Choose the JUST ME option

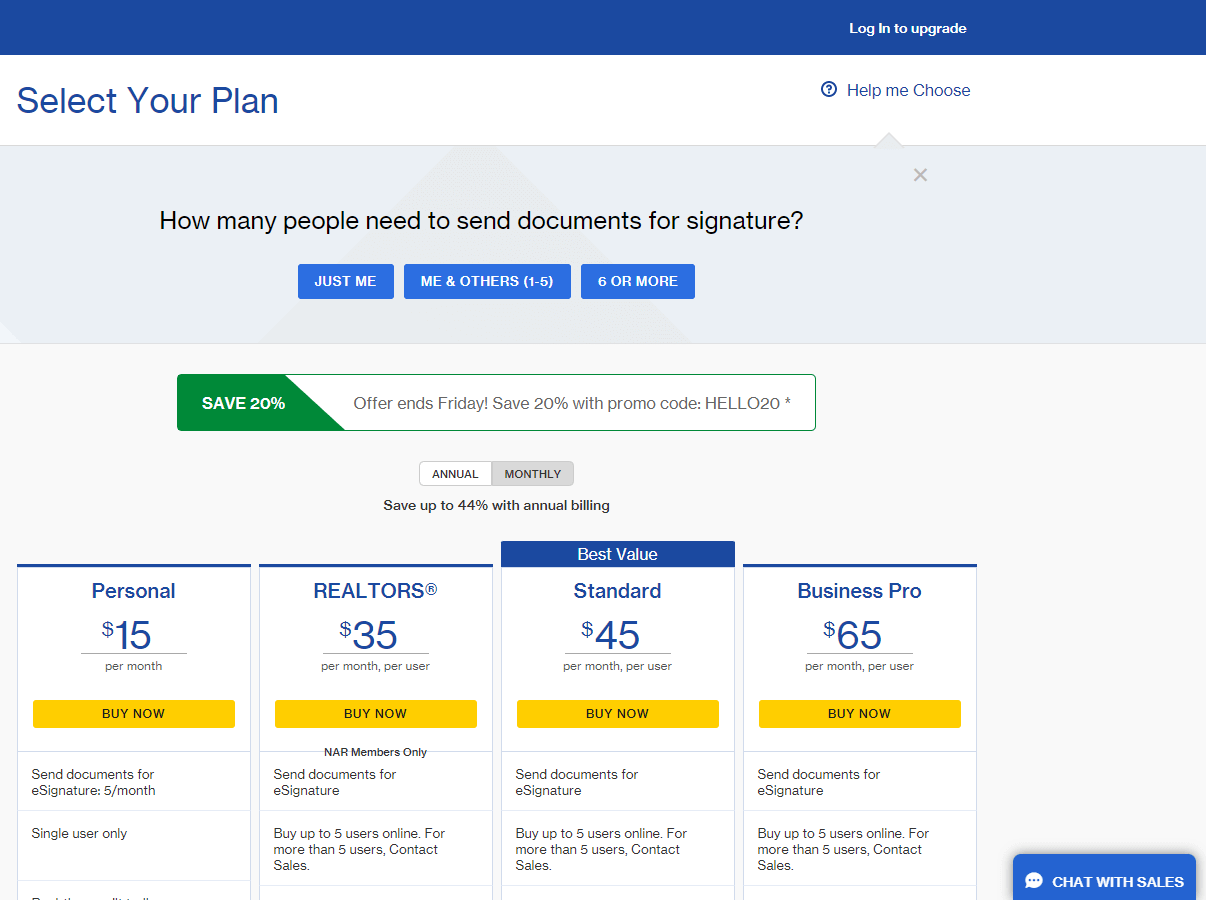[x=346, y=281]
